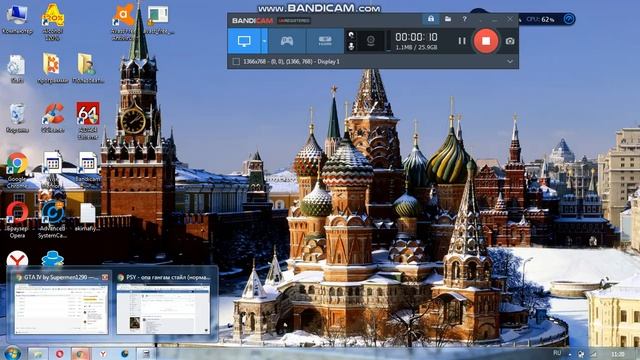Viewport: 640px width, 360px height.
Task: Click the UNREGISTERED label in Bandicam
Action: 294,20
